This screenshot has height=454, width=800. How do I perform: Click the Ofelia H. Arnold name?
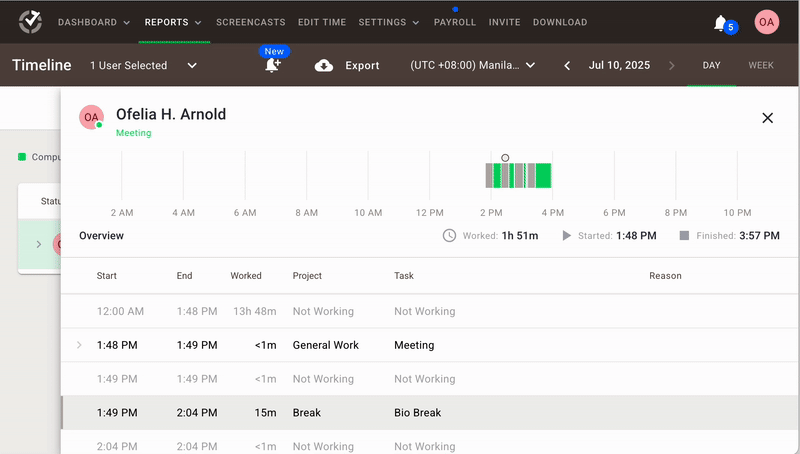(x=171, y=114)
